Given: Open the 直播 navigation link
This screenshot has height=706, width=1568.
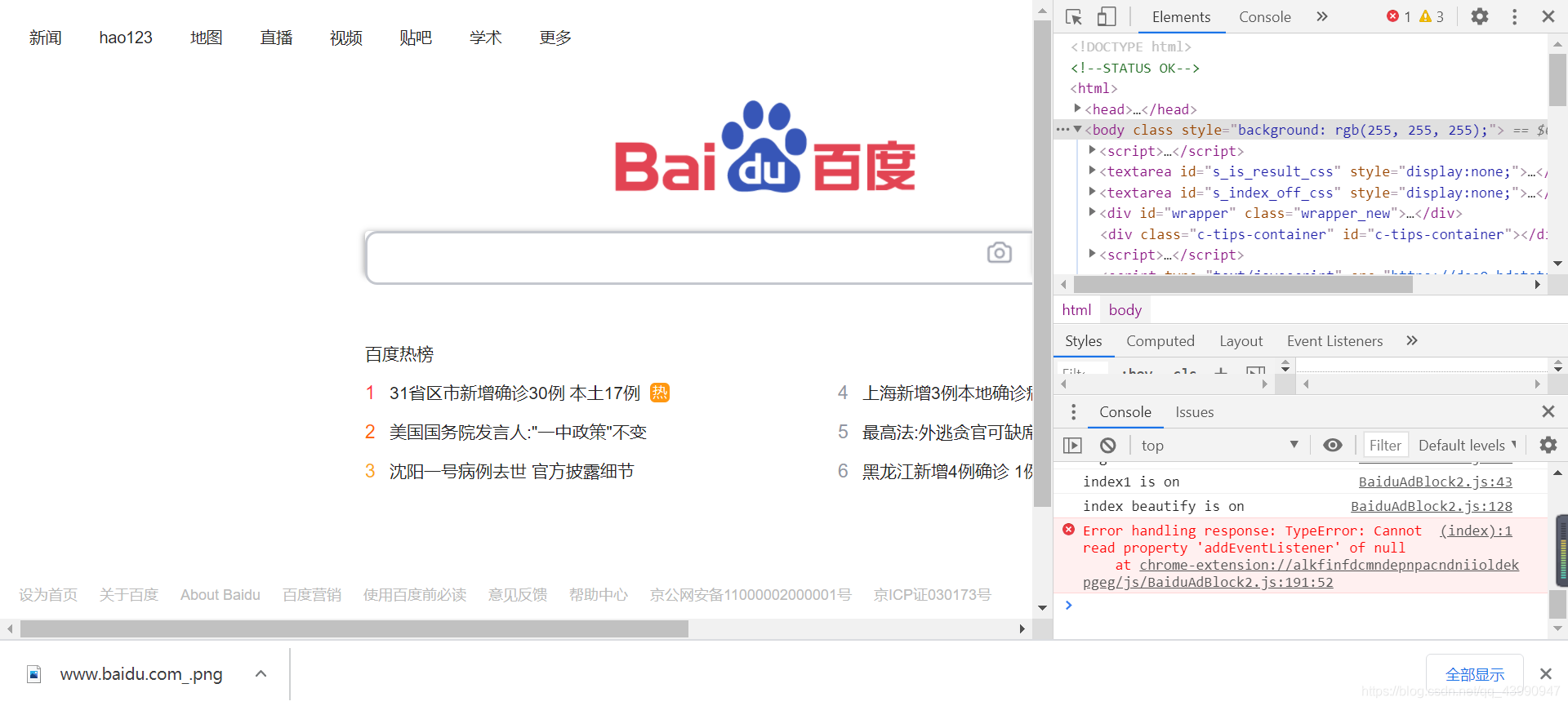Looking at the screenshot, I should coord(276,38).
